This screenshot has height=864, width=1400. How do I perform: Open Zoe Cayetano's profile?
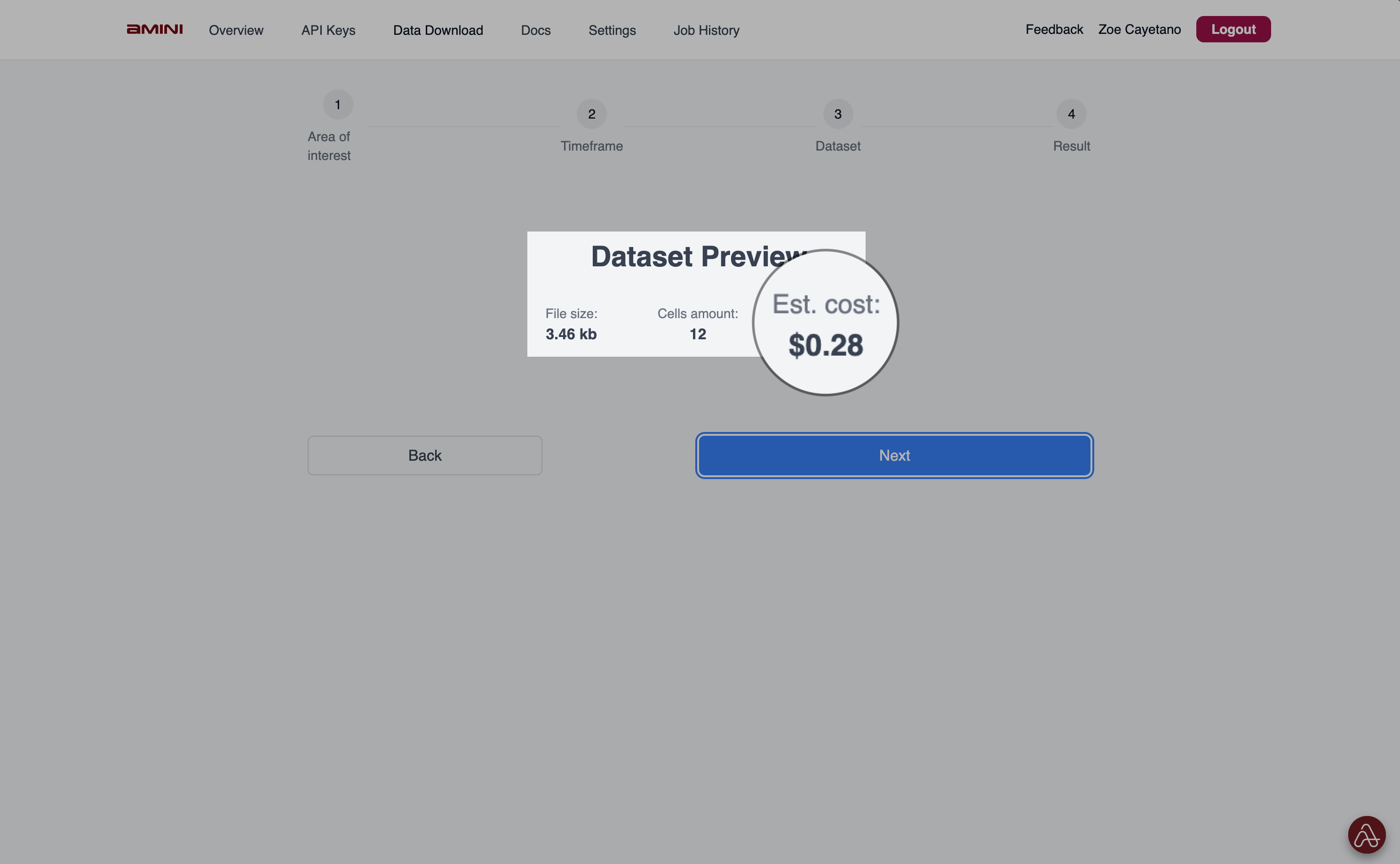pyautogui.click(x=1139, y=29)
